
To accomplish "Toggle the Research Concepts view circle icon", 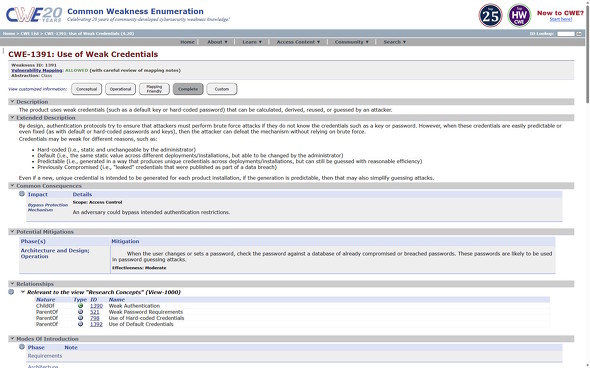I will click(x=11, y=292).
